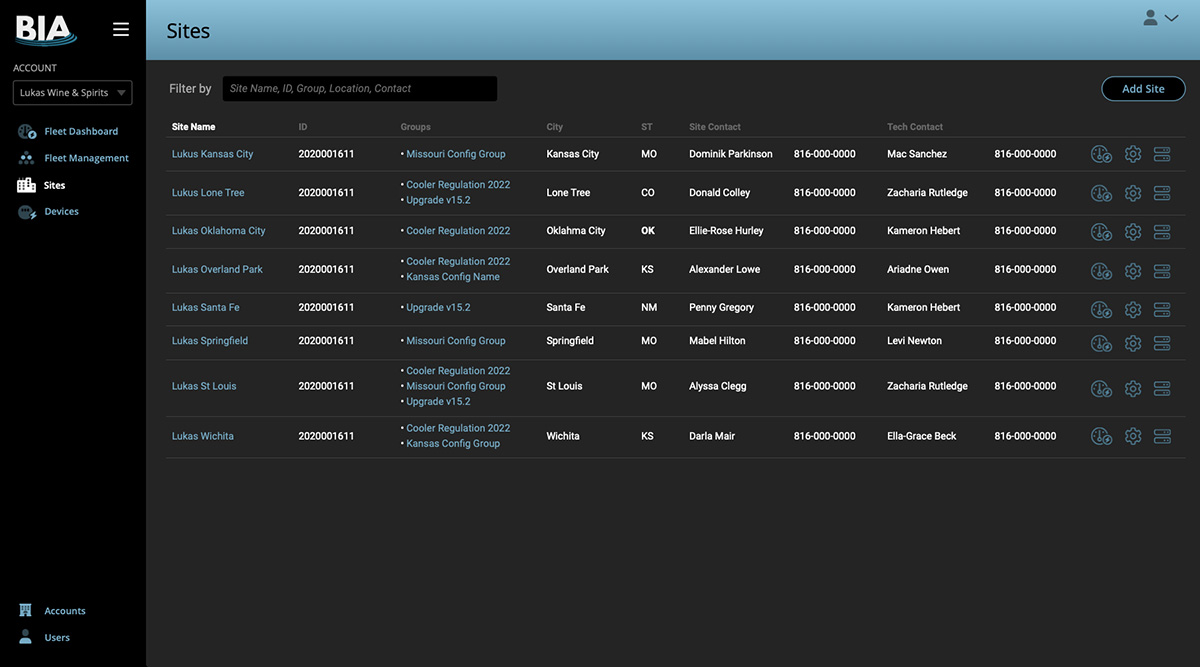
Task: View devices icon for Lukus Lone Tree
Action: 1162,193
